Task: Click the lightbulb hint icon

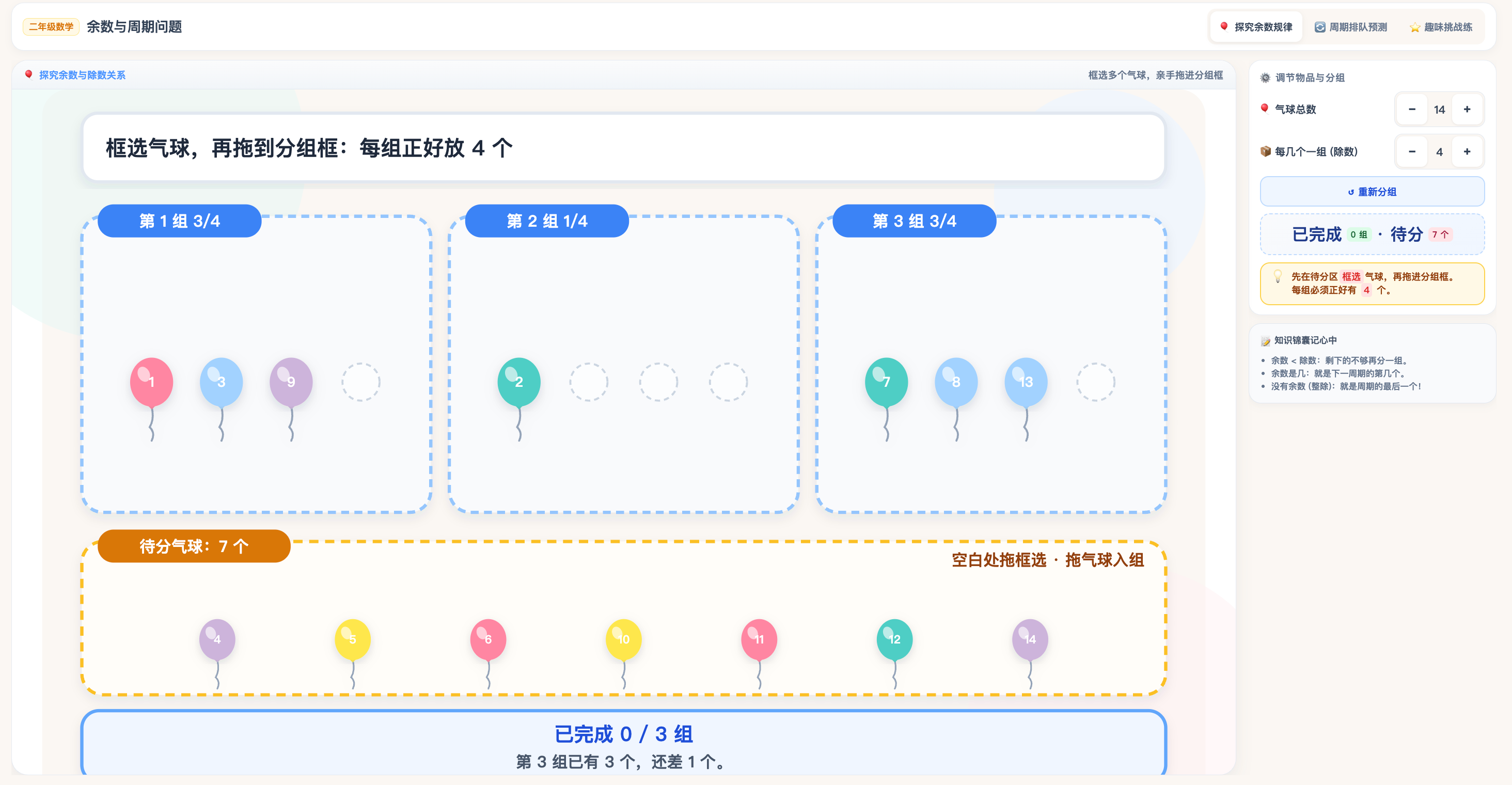Action: [1277, 276]
